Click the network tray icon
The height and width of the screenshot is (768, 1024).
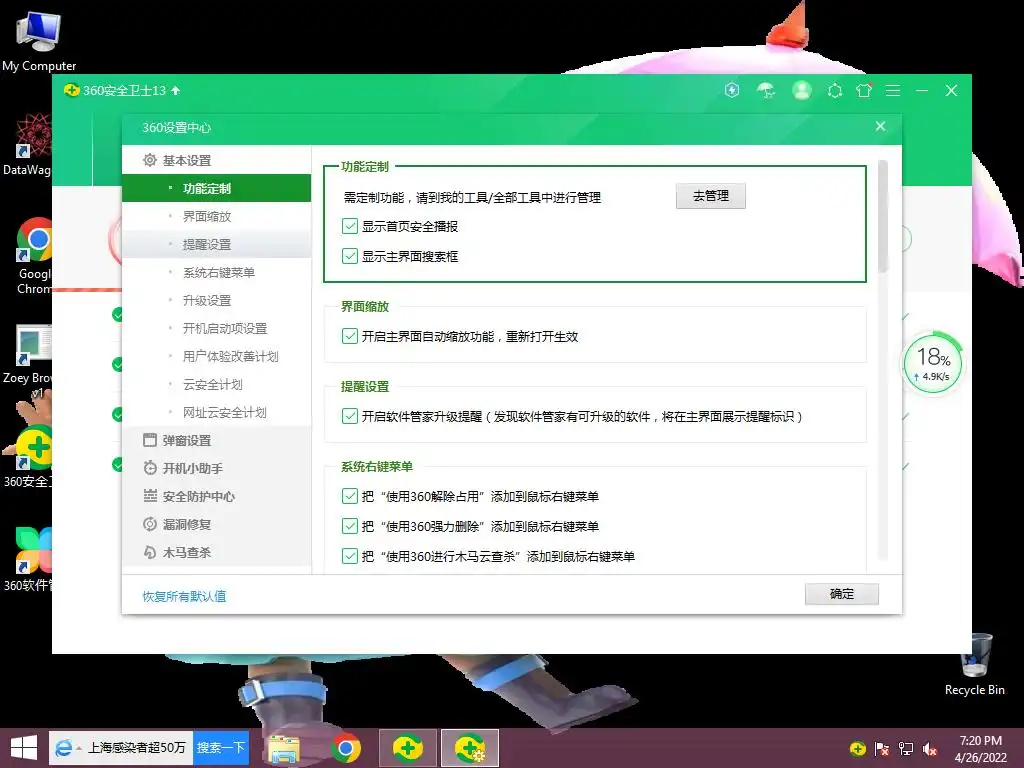[906, 749]
